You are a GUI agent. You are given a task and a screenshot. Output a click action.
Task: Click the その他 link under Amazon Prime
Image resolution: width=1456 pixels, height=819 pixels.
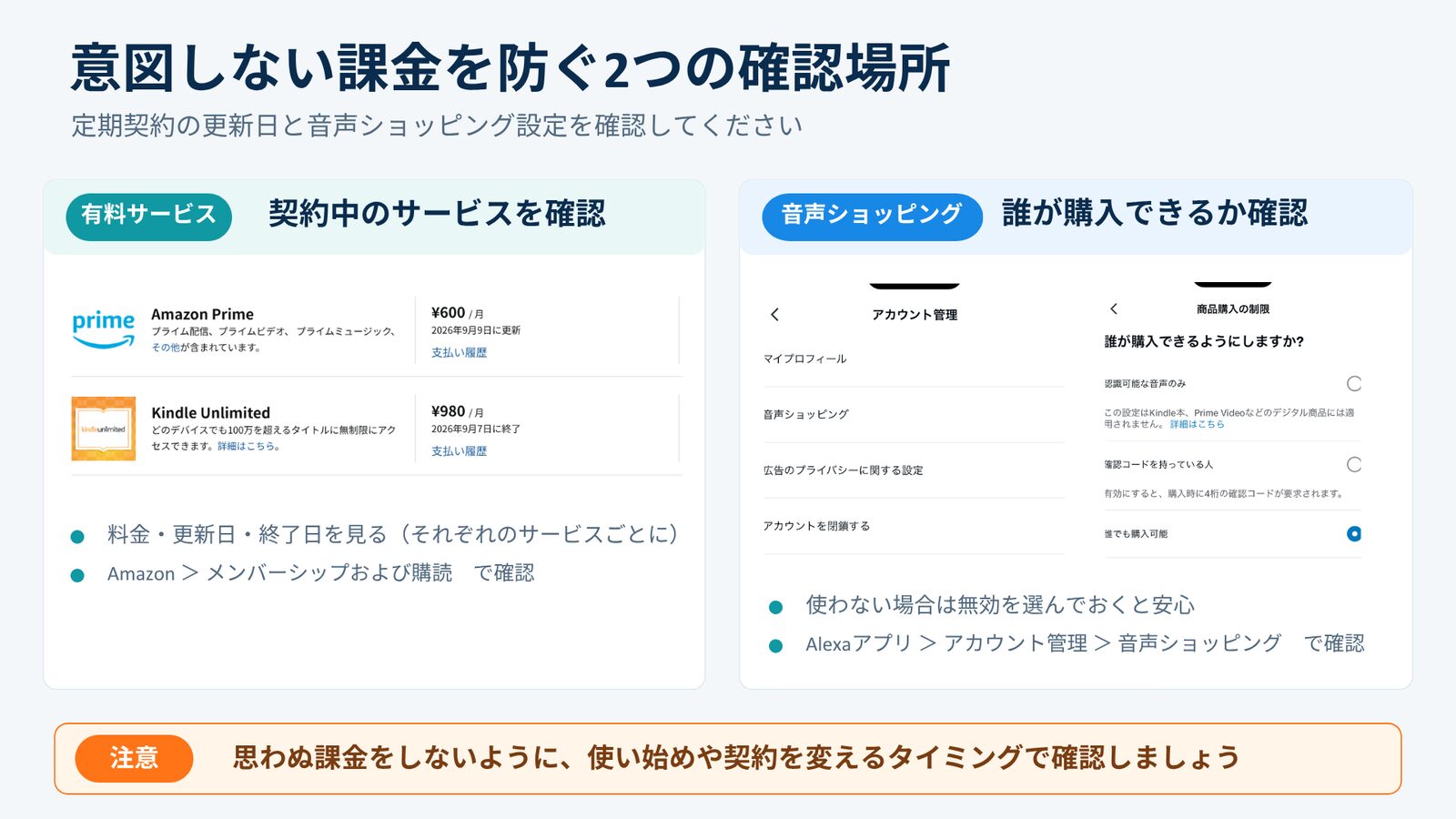pyautogui.click(x=166, y=348)
